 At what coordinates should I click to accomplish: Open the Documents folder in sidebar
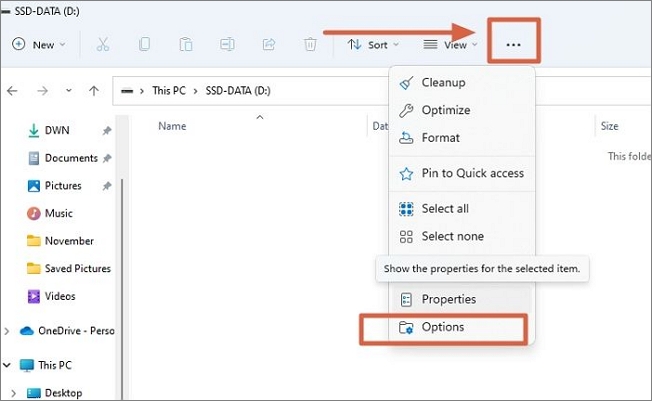71,158
